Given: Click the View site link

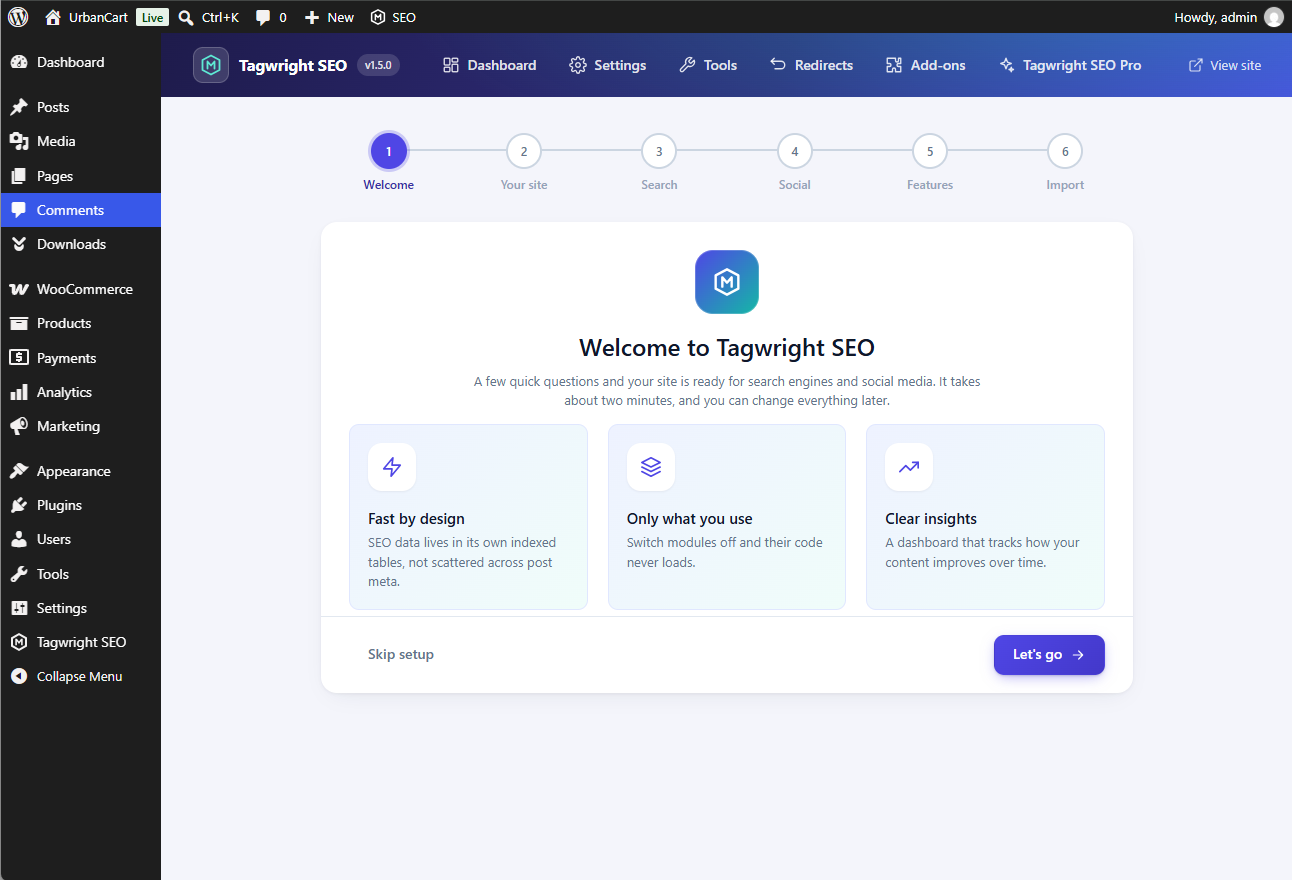Looking at the screenshot, I should (x=1225, y=65).
